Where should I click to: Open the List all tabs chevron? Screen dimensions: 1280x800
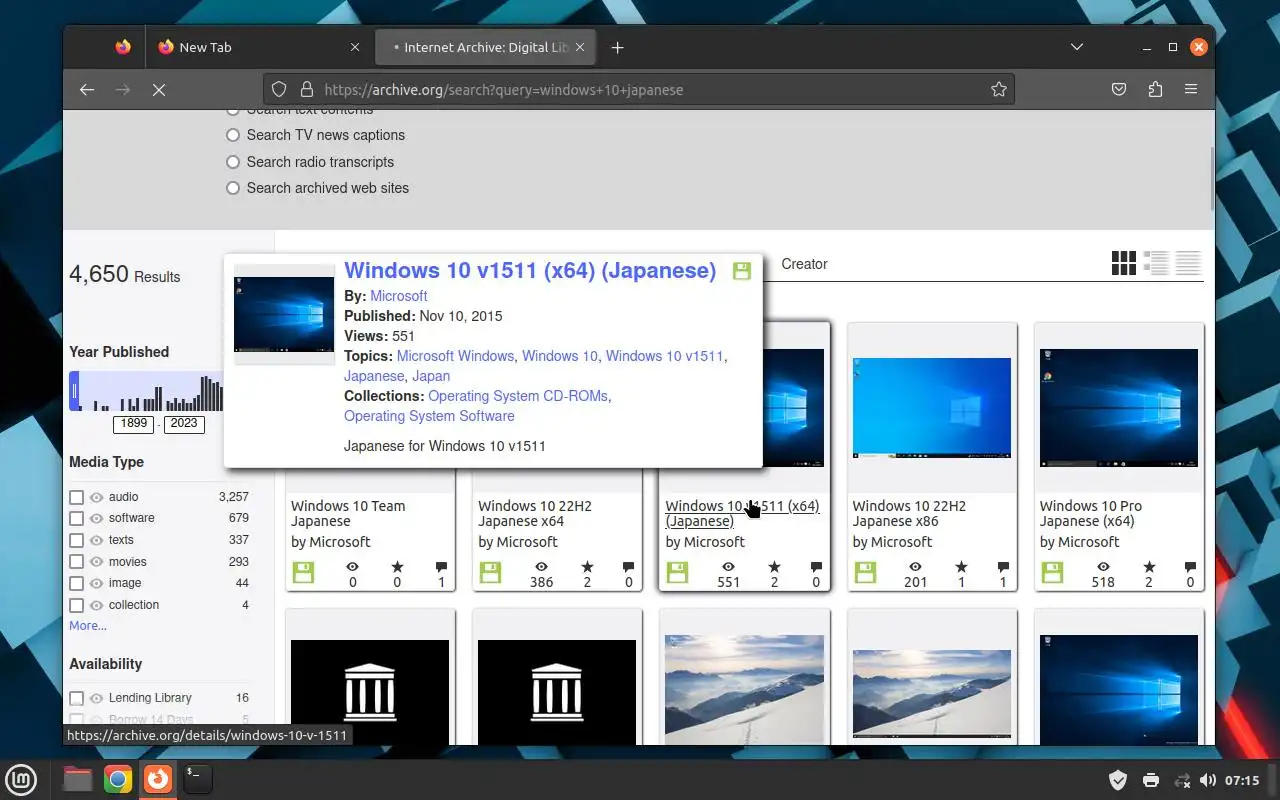point(1077,47)
